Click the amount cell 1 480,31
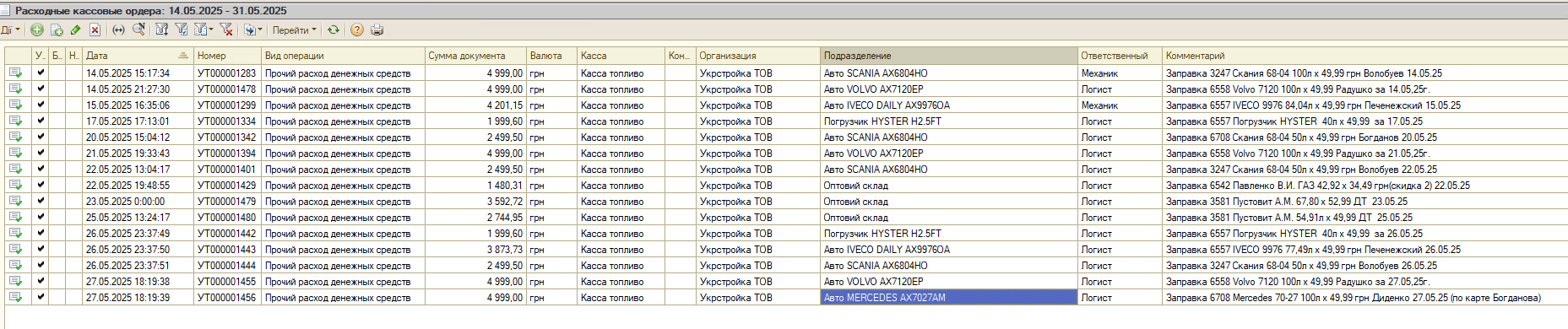 point(475,185)
